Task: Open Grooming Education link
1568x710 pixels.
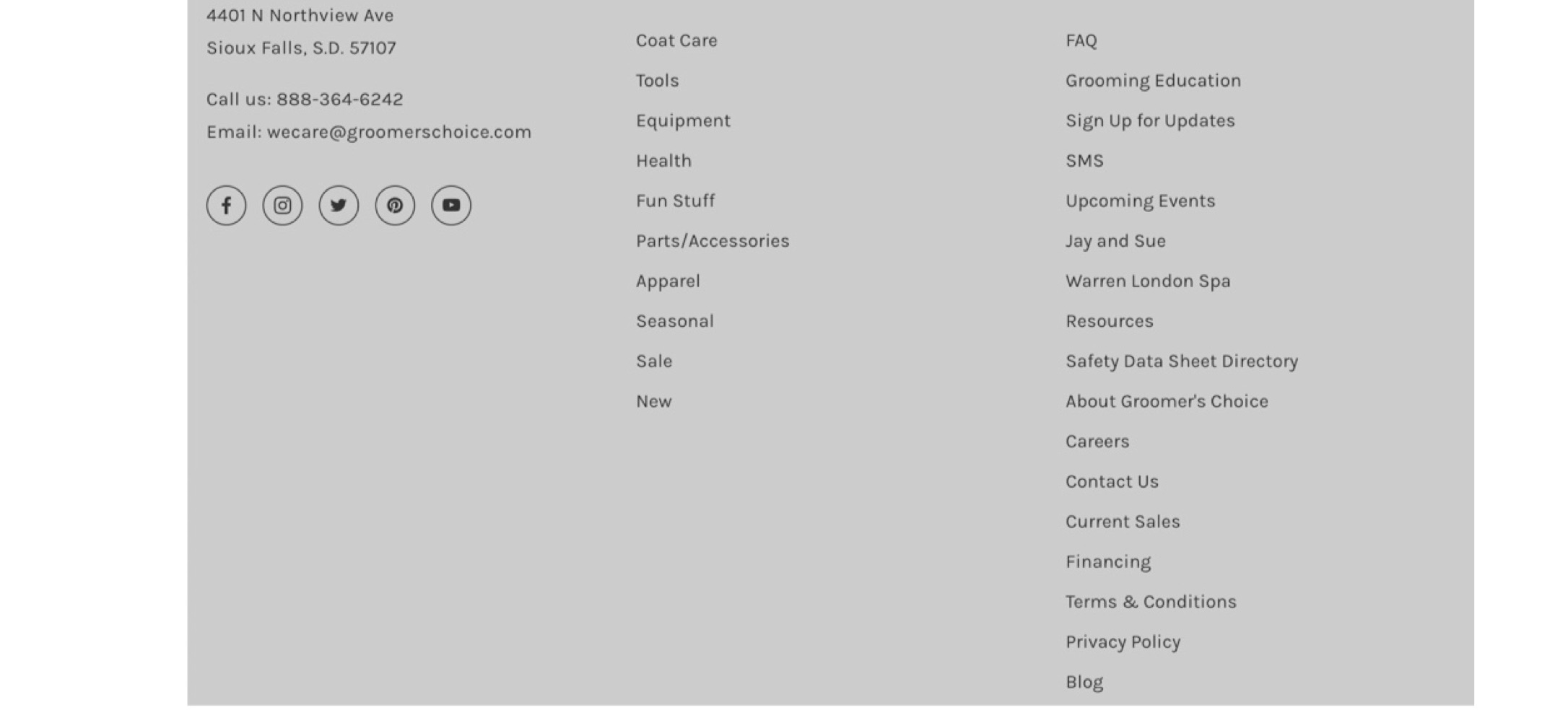Action: 1153,80
